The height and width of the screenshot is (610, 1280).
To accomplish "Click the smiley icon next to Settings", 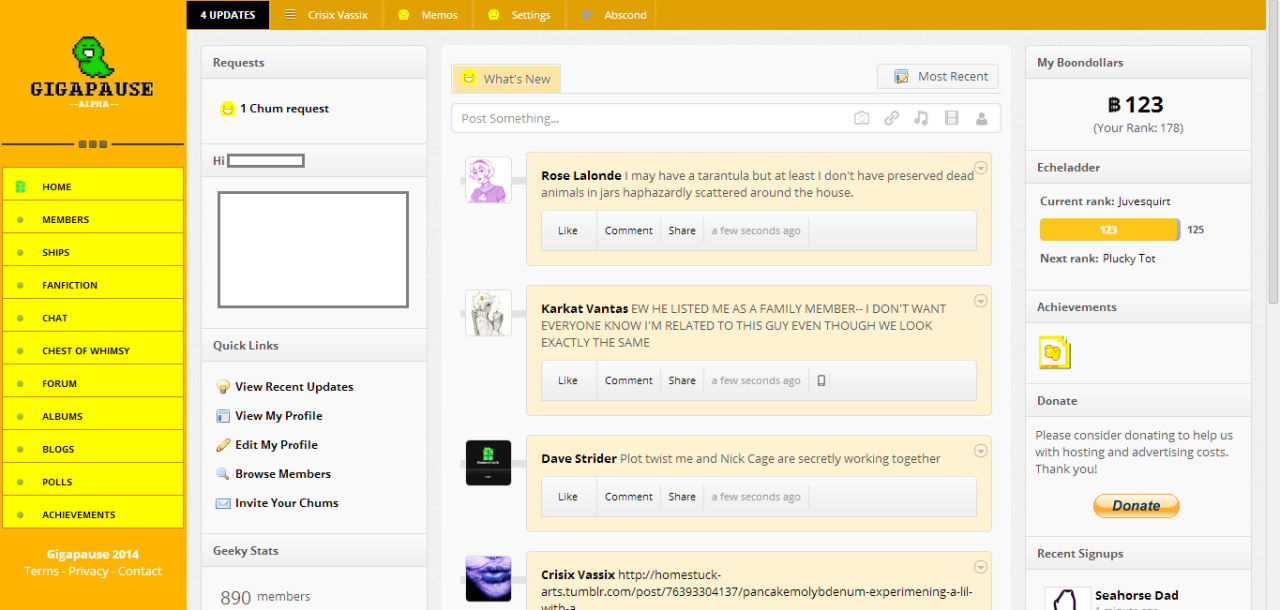I will (494, 15).
